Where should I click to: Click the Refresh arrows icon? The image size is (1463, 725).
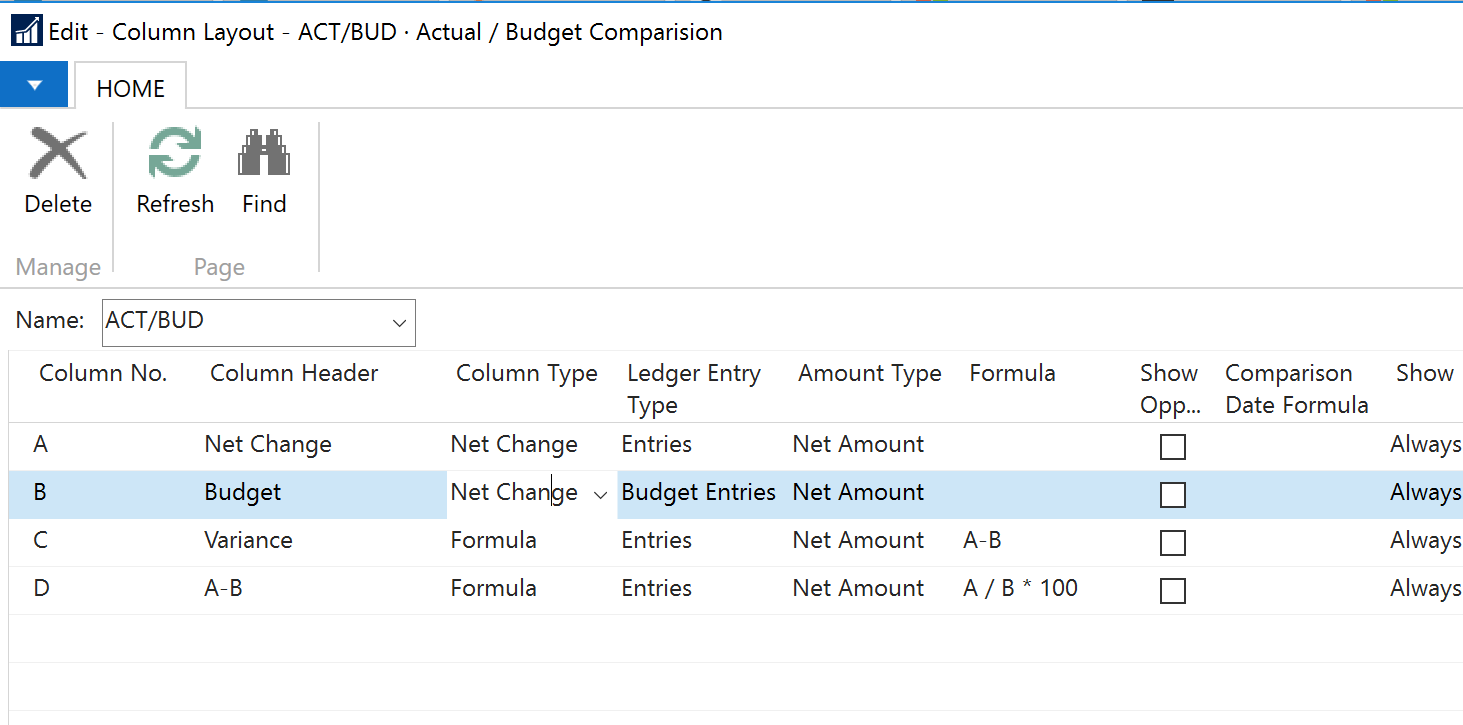(175, 154)
